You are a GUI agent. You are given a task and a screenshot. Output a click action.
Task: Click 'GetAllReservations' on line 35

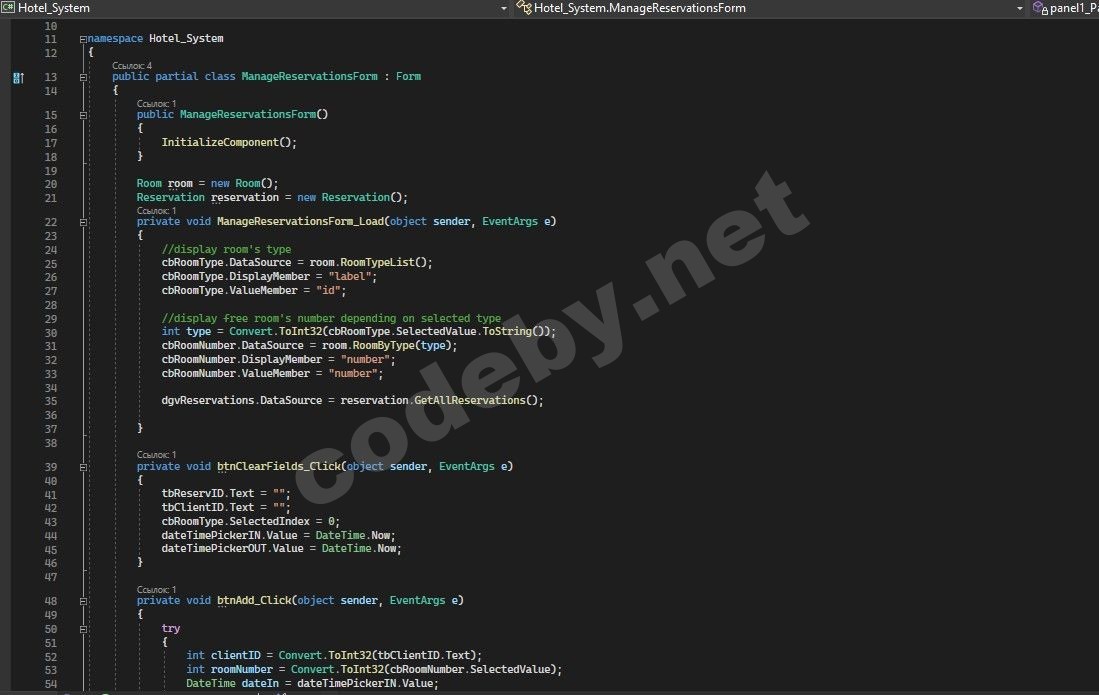[470, 400]
